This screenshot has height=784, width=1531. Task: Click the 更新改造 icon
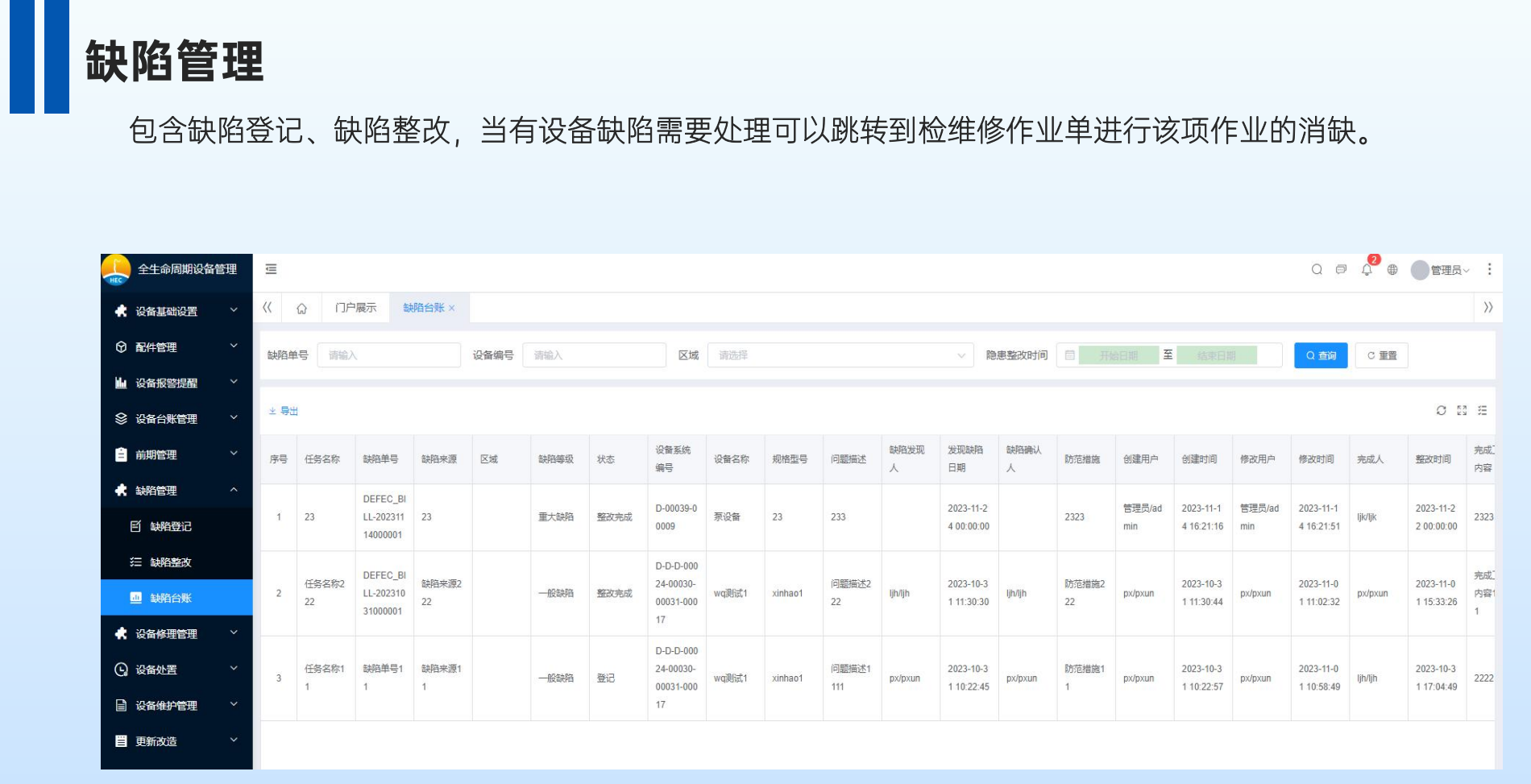121,741
